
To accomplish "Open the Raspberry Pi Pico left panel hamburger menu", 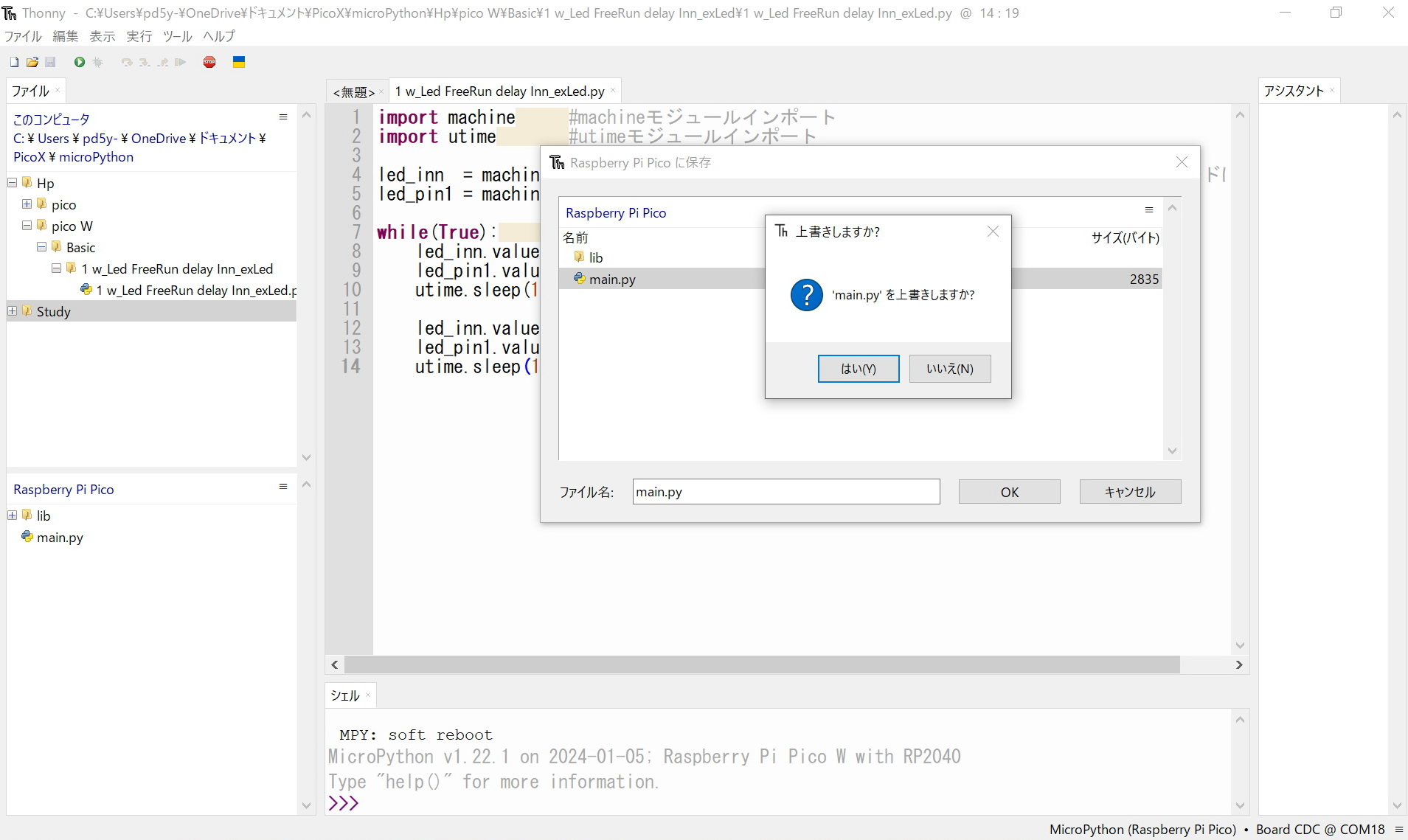I will pos(283,486).
